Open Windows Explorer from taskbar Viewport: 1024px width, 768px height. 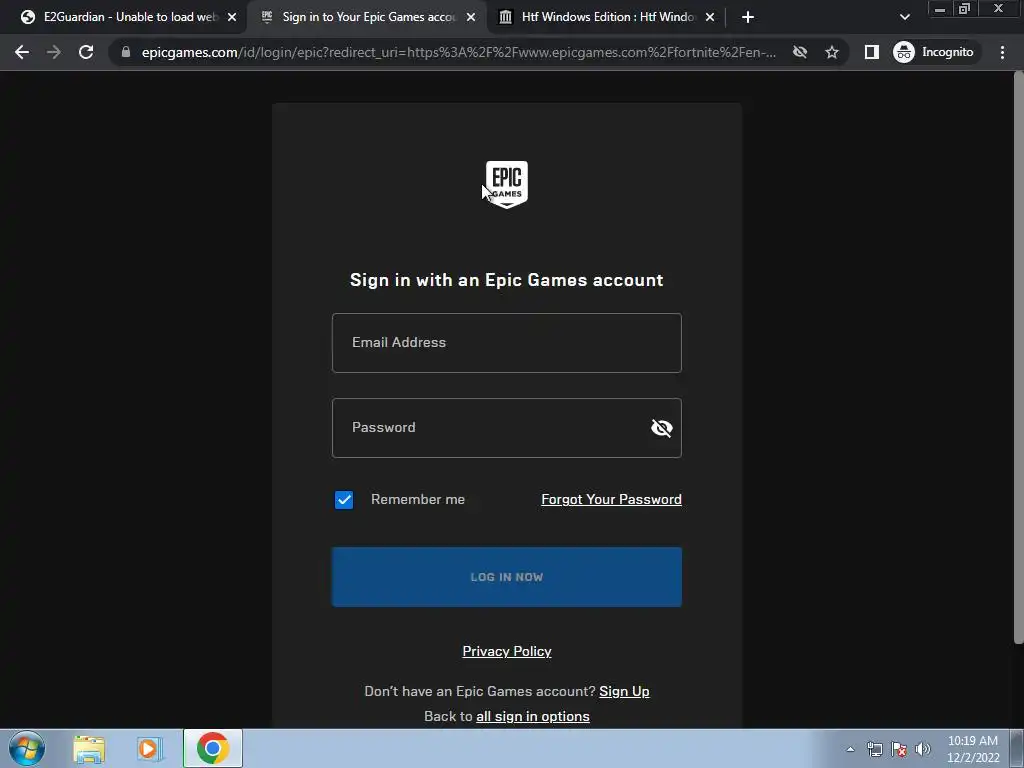point(89,748)
